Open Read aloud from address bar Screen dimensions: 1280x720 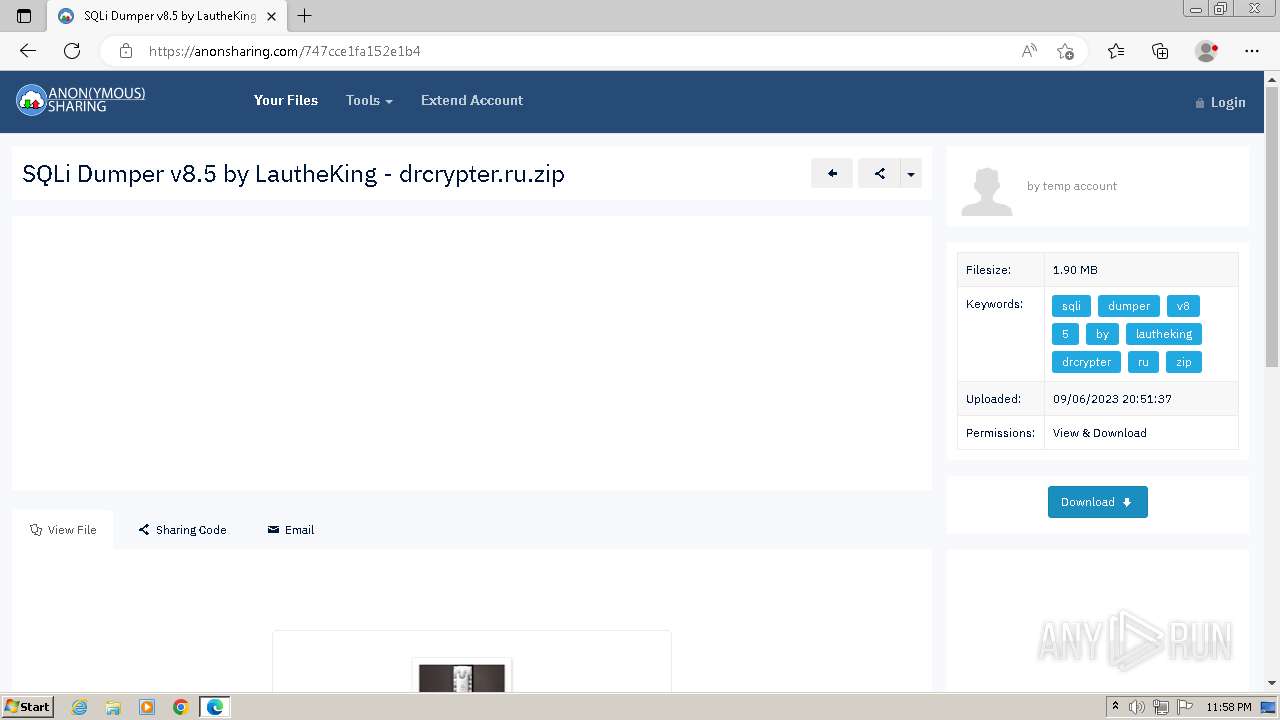pyautogui.click(x=1029, y=51)
